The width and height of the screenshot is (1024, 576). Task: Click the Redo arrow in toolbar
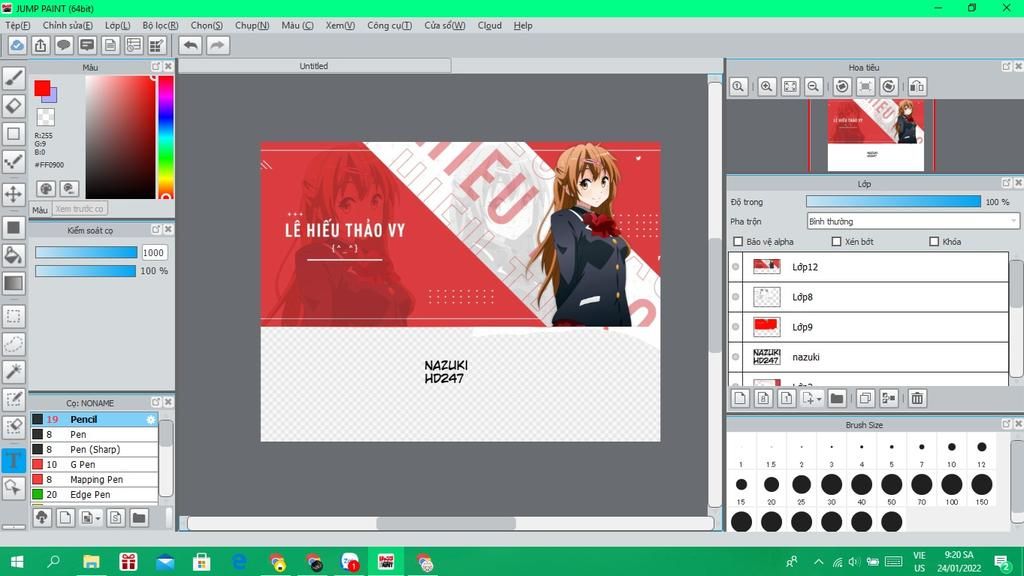pos(217,45)
